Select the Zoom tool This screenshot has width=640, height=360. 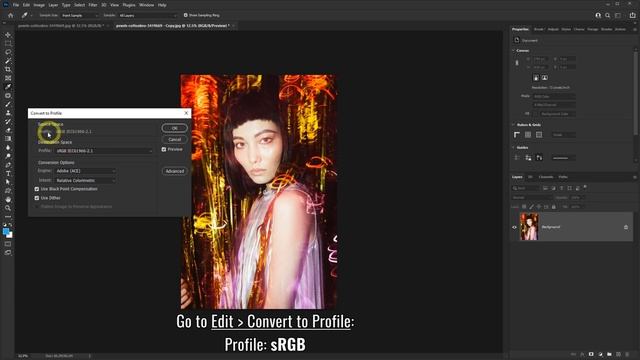(8, 208)
